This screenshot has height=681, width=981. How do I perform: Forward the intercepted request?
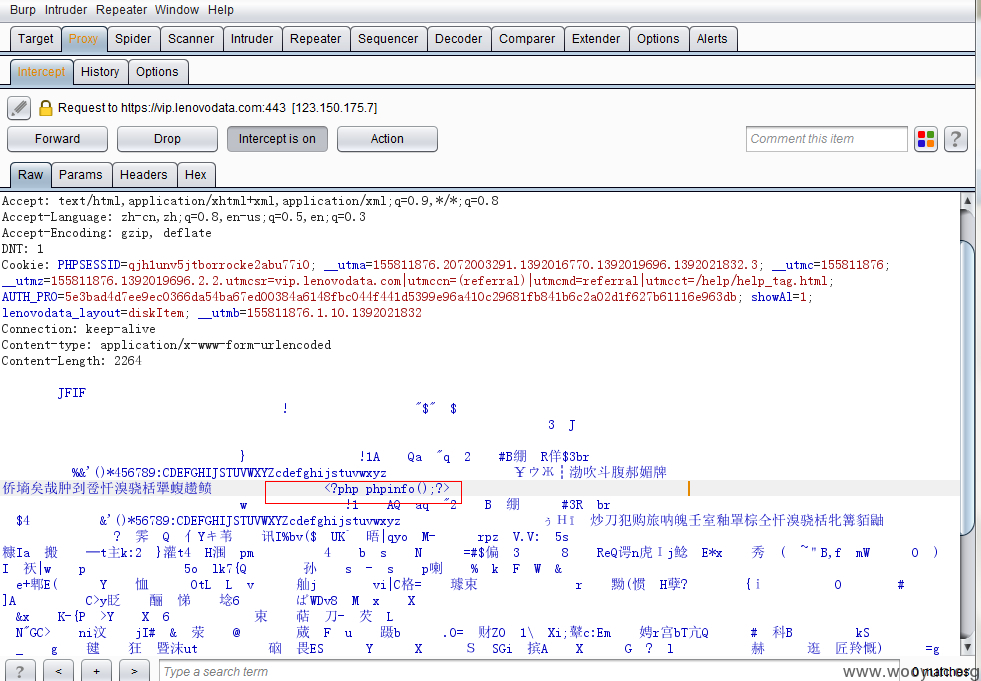(x=58, y=139)
